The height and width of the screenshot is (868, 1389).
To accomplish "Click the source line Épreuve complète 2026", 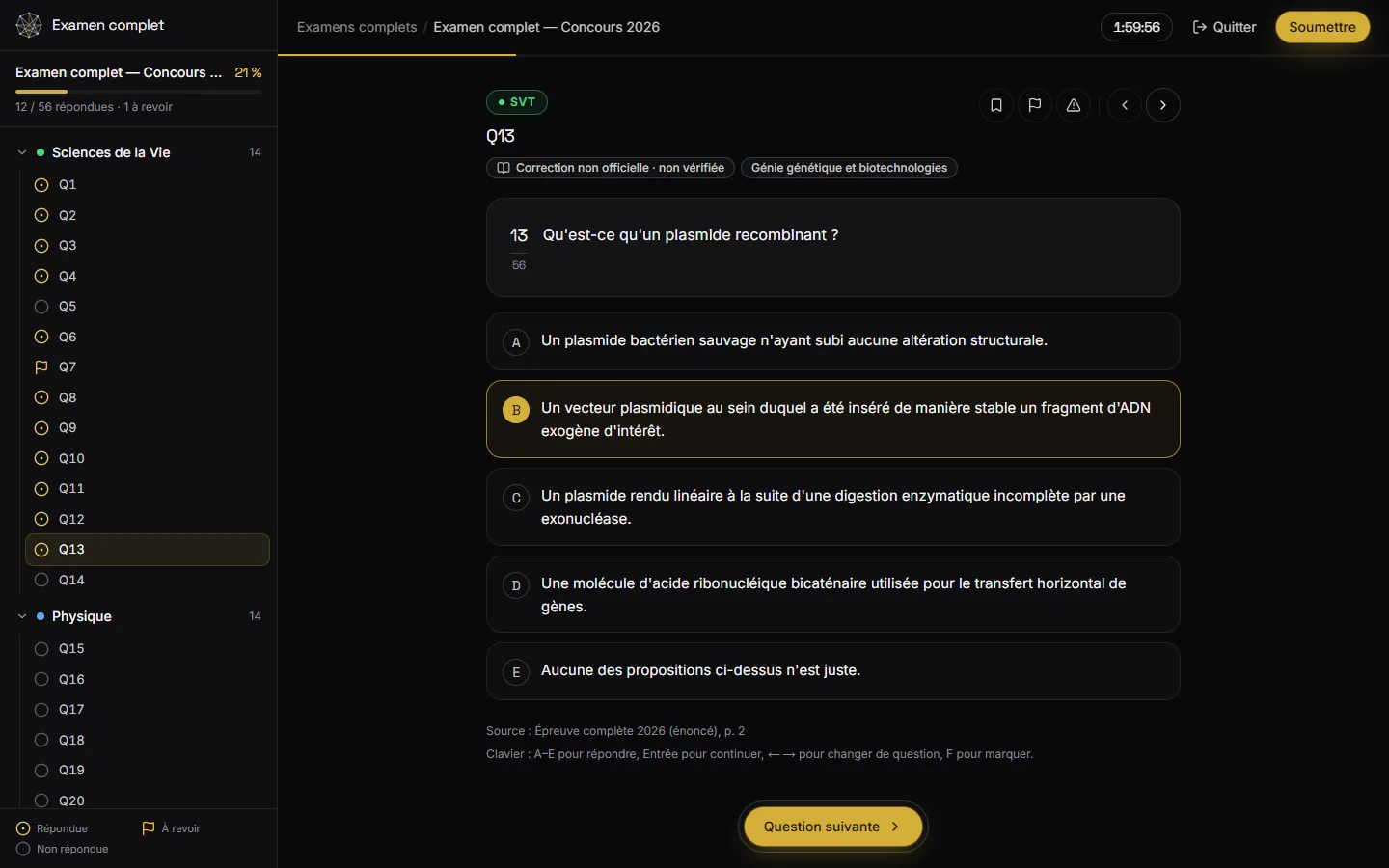I will (x=615, y=731).
